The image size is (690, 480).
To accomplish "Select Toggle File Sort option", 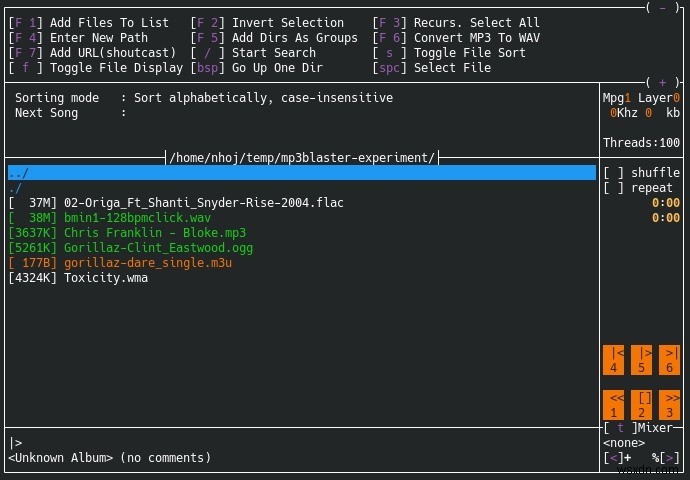I will 455,52.
